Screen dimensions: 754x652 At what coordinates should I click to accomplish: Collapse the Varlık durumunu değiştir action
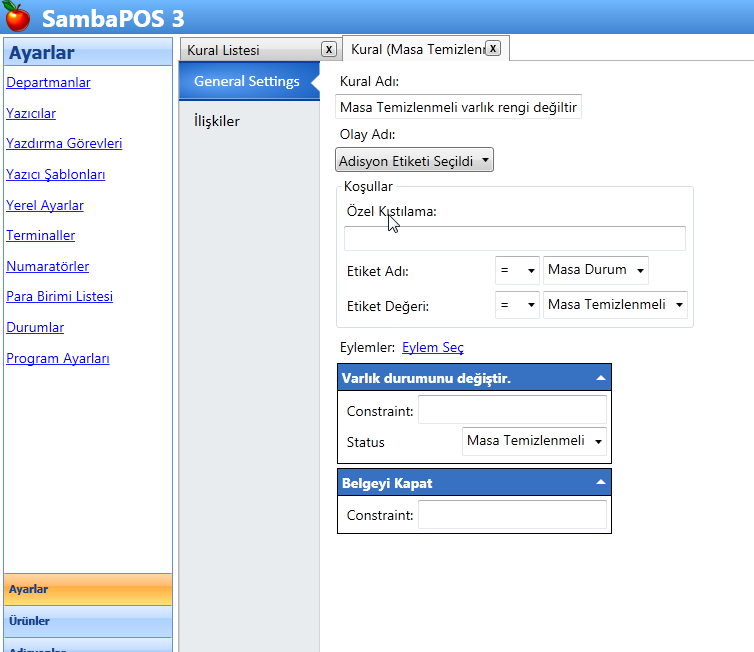tap(600, 378)
